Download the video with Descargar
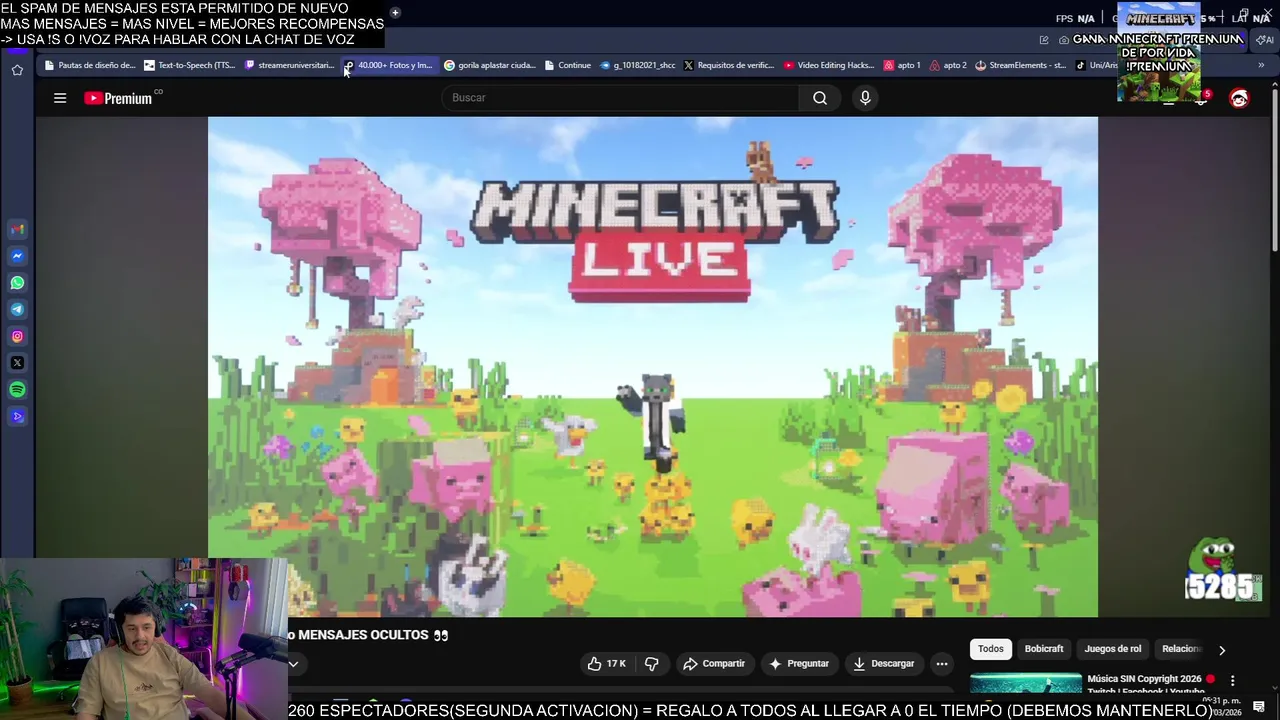The width and height of the screenshot is (1280, 720). click(x=883, y=664)
